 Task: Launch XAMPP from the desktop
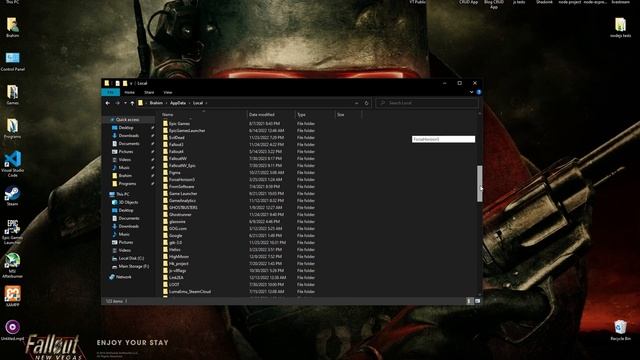point(12,296)
